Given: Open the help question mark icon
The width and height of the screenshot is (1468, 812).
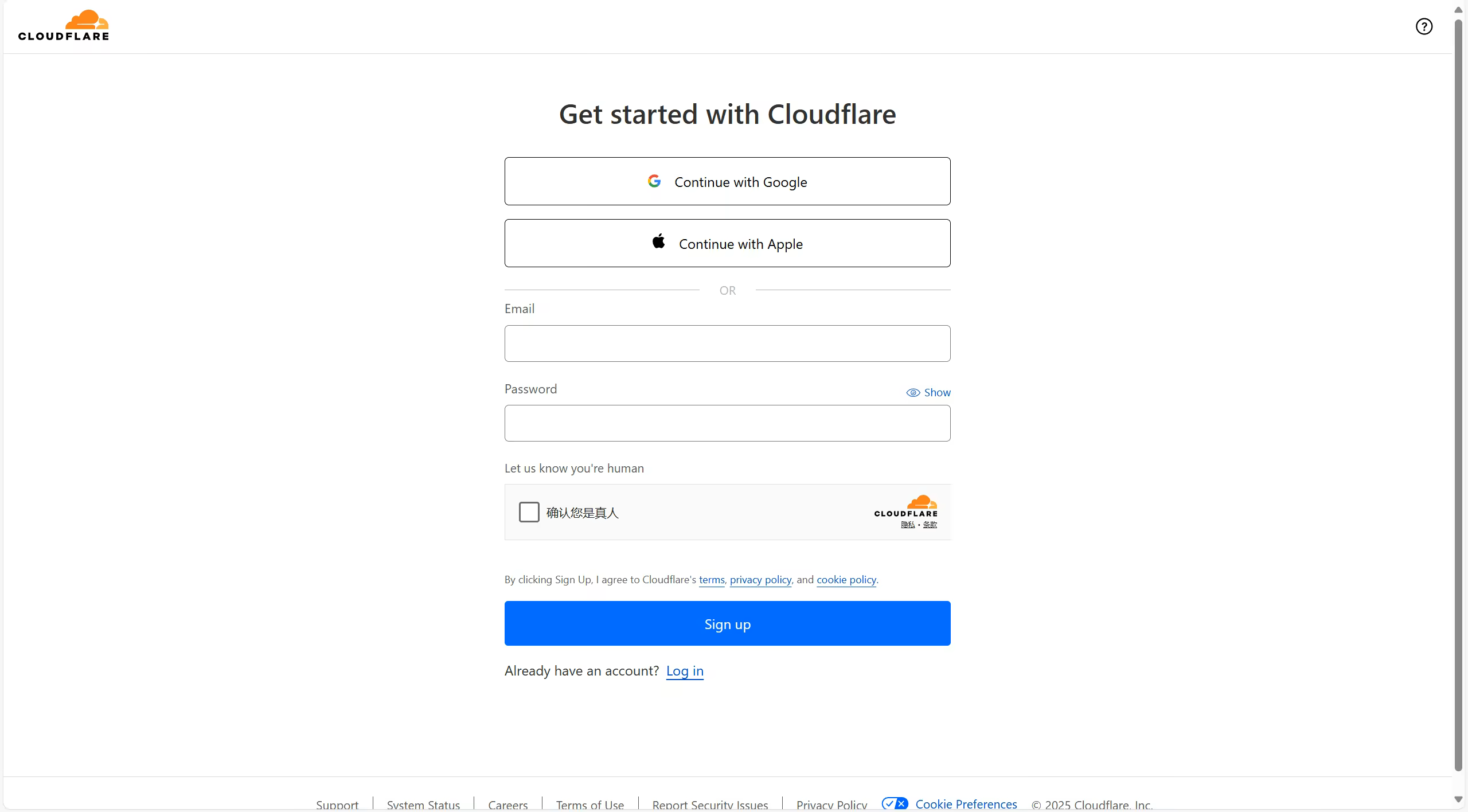Looking at the screenshot, I should tap(1424, 26).
